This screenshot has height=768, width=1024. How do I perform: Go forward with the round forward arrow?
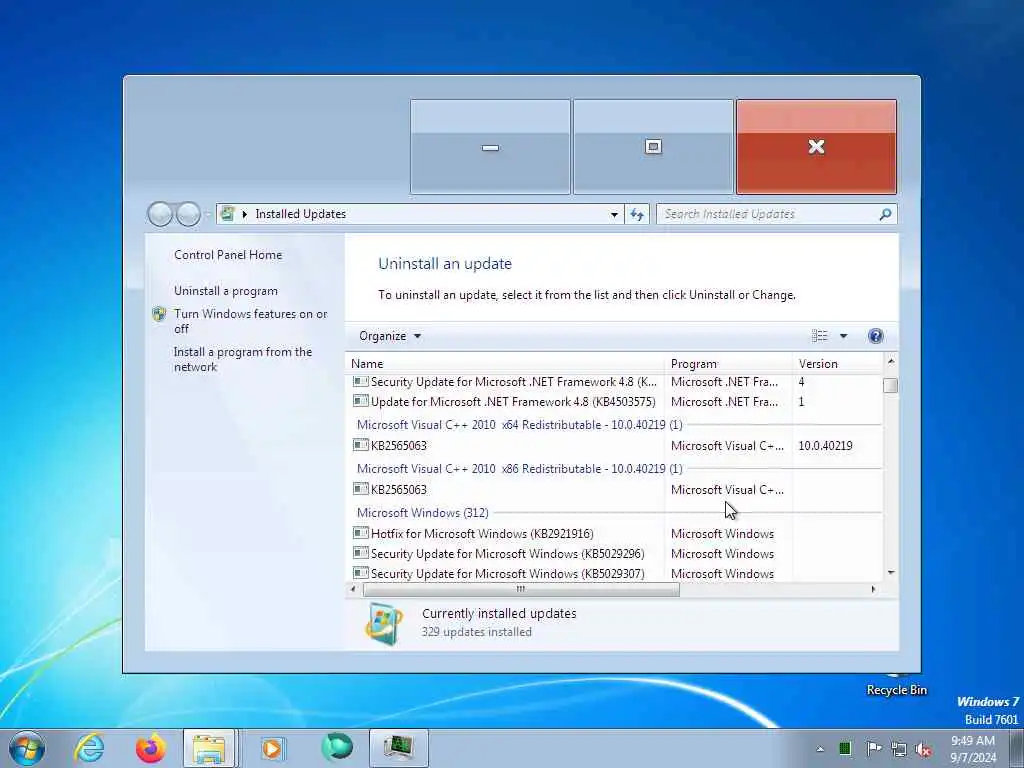pos(188,214)
